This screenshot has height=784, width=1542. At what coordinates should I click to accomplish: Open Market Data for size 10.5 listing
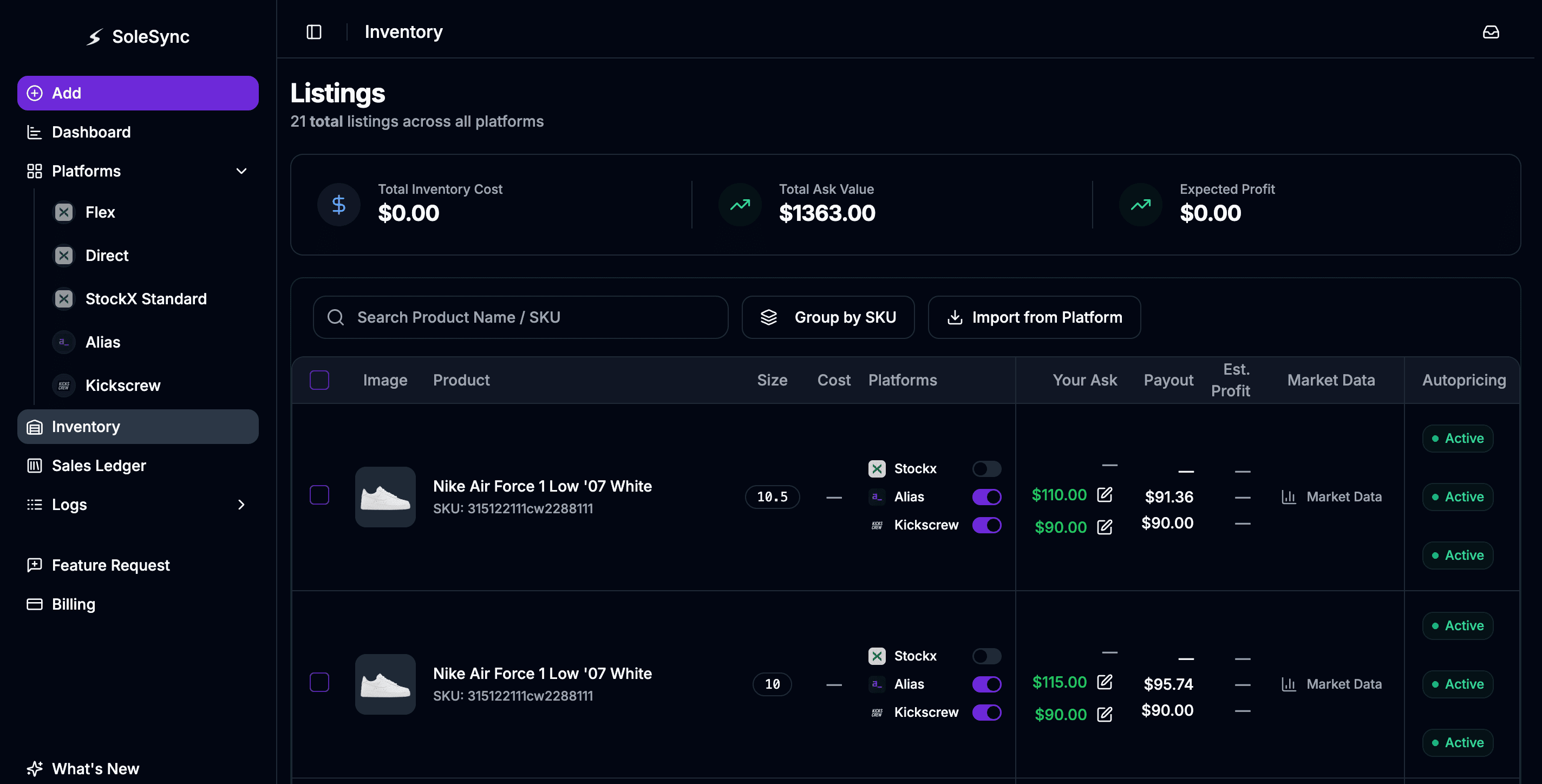click(x=1331, y=496)
